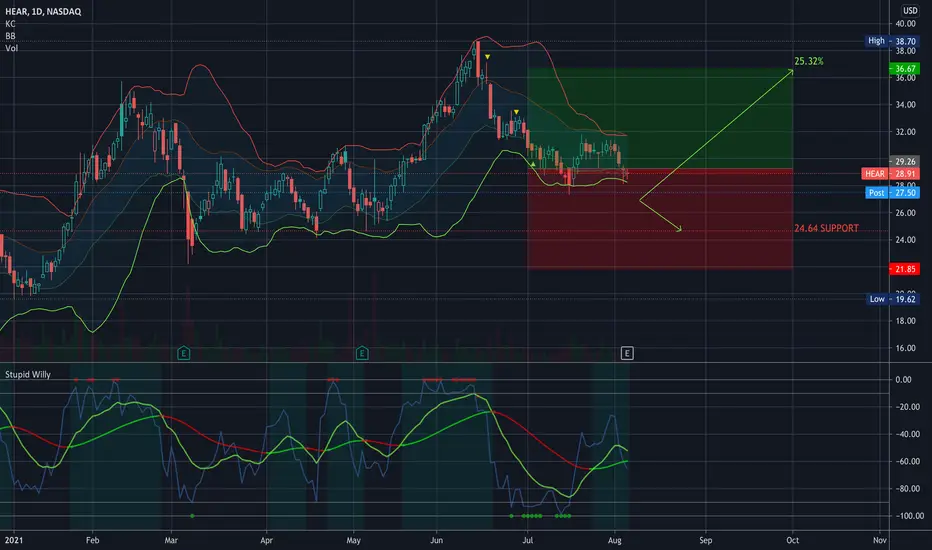
Task: Open the Stupid Willy indicator label
Action: (x=28, y=375)
